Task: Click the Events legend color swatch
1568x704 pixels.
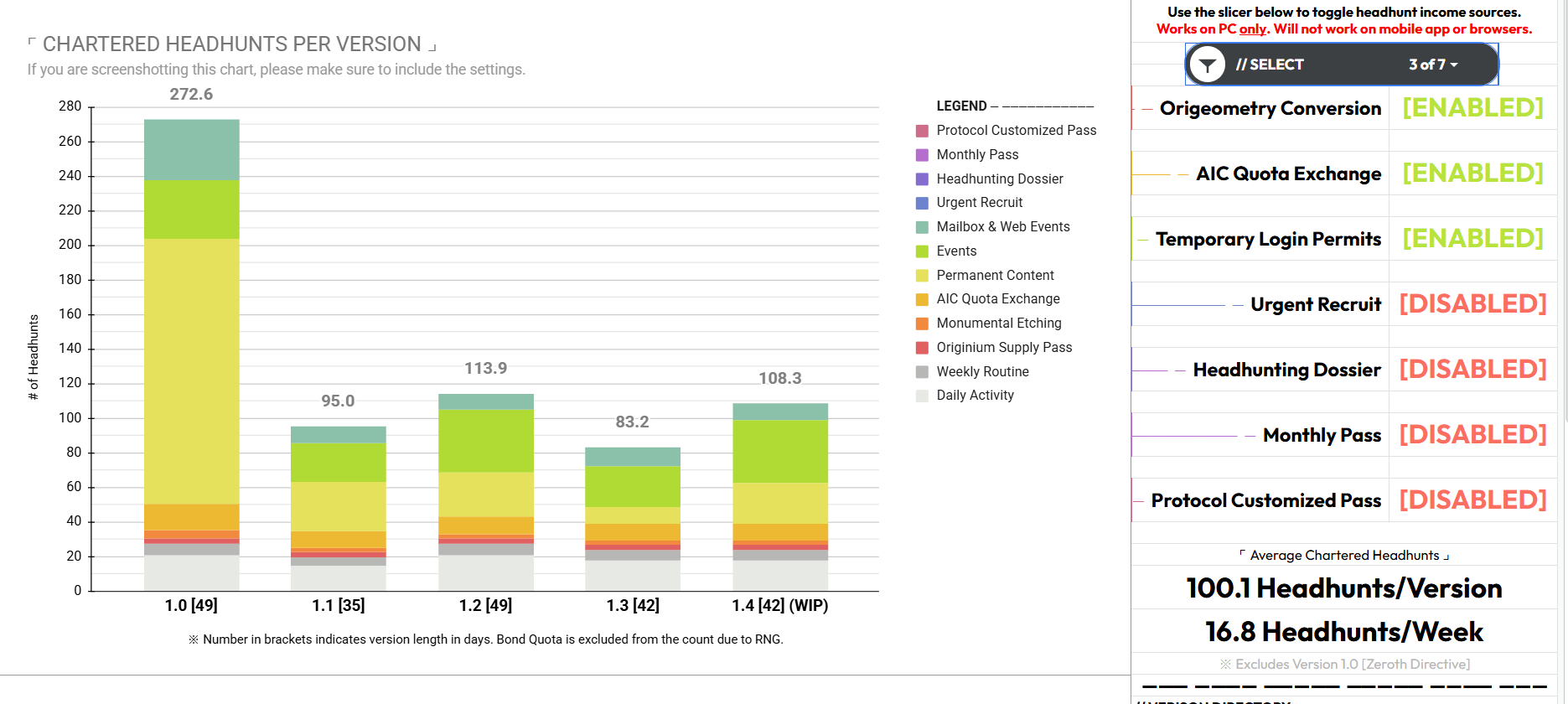Action: (922, 251)
